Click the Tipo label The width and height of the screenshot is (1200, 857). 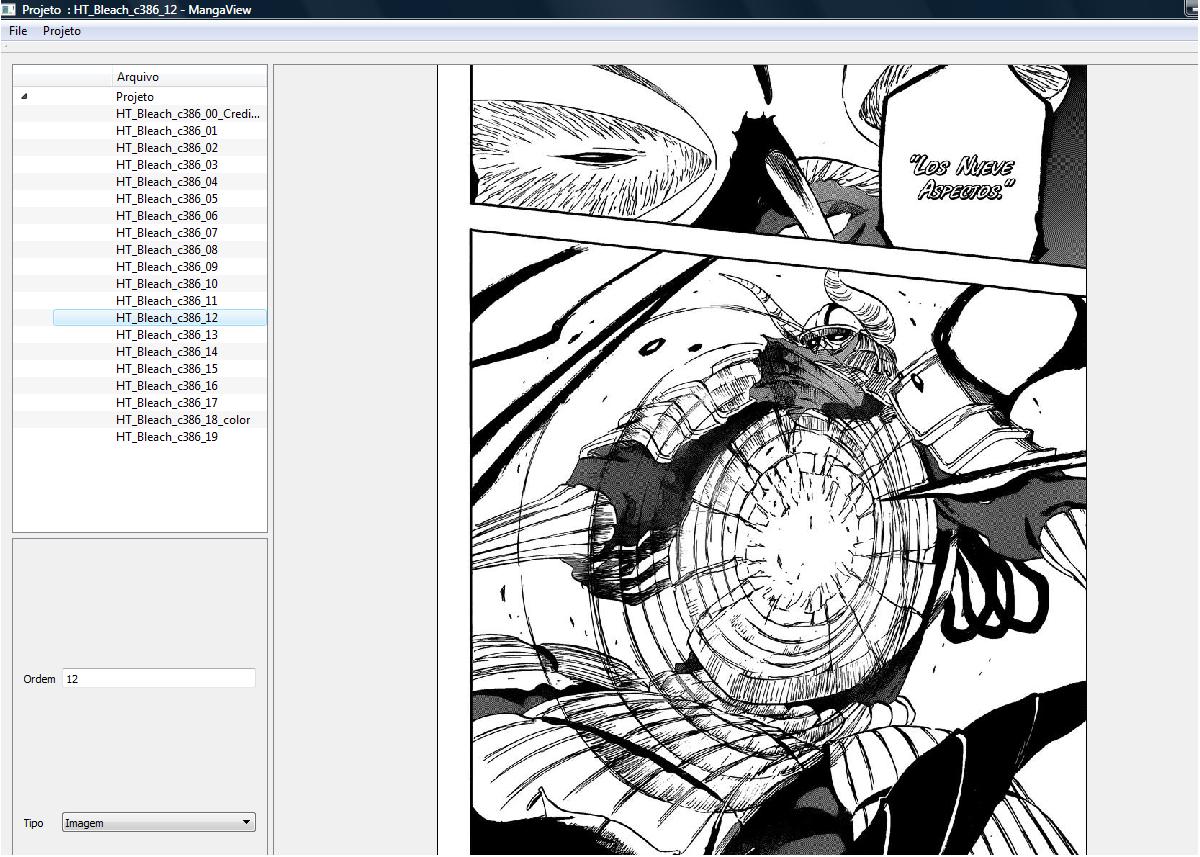[x=33, y=824]
